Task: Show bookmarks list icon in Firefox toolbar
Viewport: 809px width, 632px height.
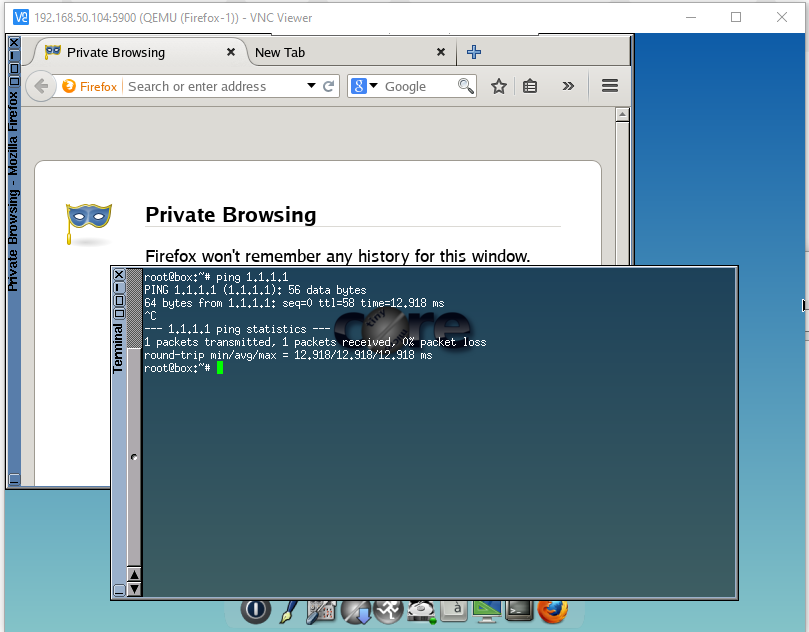Action: coord(530,87)
